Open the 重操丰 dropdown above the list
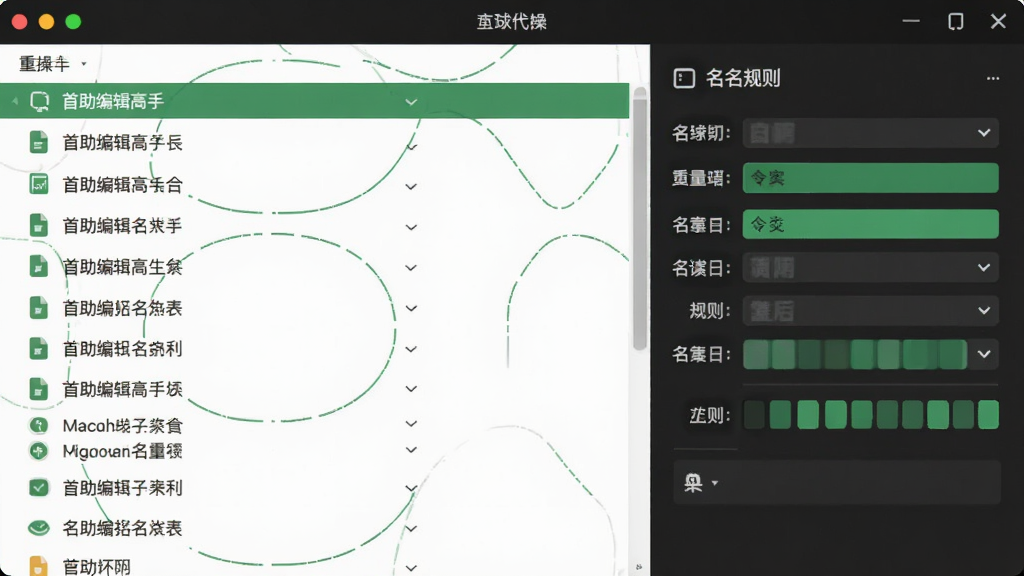This screenshot has width=1024, height=576. pyautogui.click(x=53, y=64)
